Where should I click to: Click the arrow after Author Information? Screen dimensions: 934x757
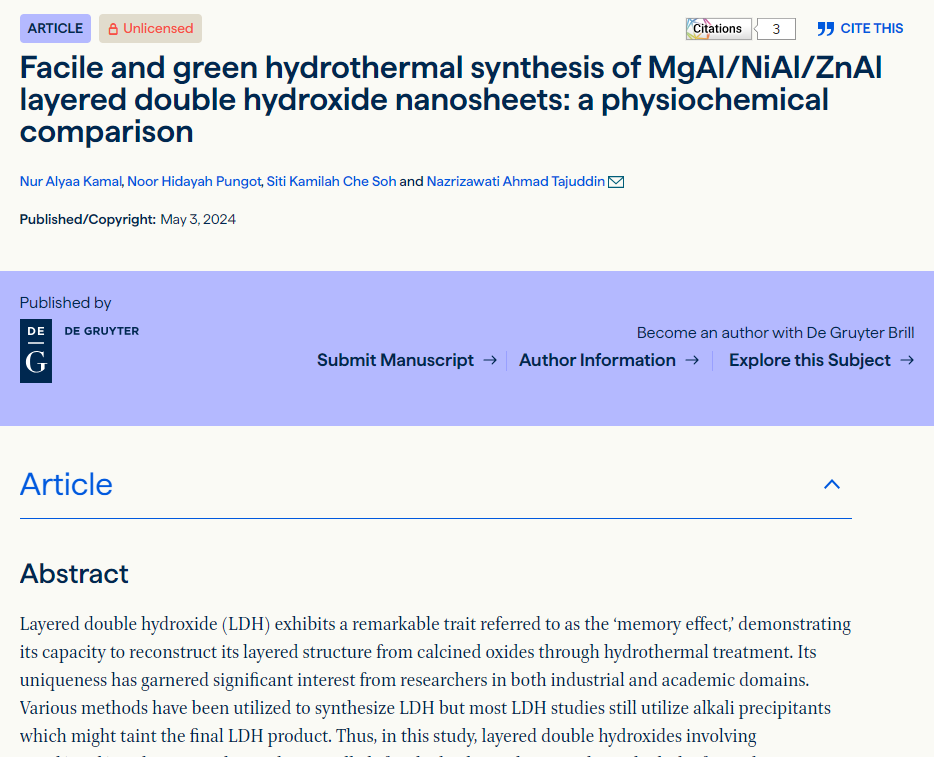[x=692, y=360]
